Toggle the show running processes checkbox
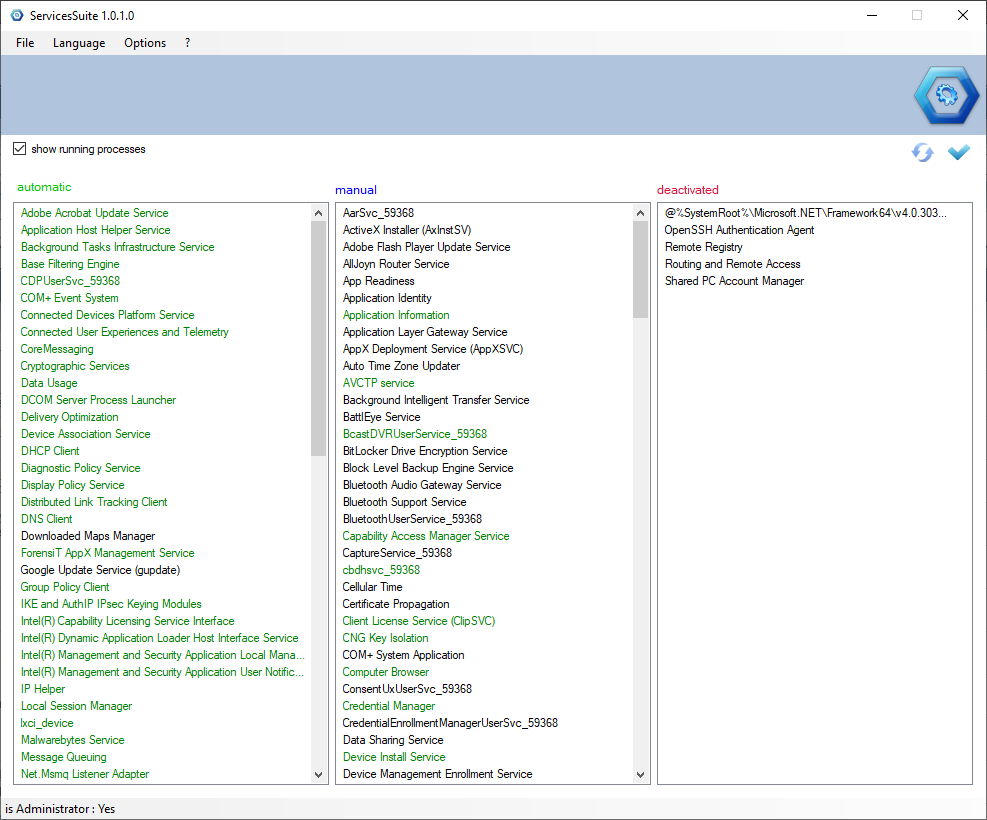Screen dimensions: 987x820 point(20,149)
